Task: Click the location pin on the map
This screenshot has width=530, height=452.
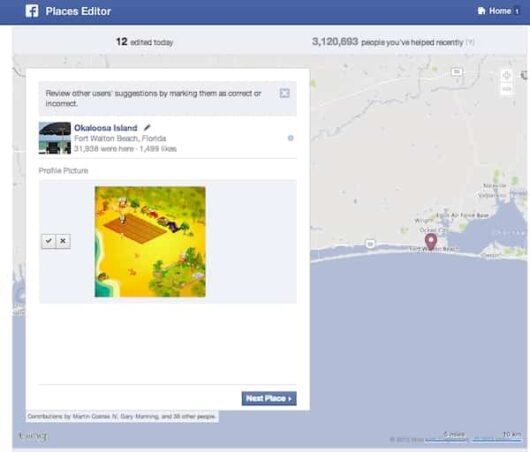Action: (430, 241)
